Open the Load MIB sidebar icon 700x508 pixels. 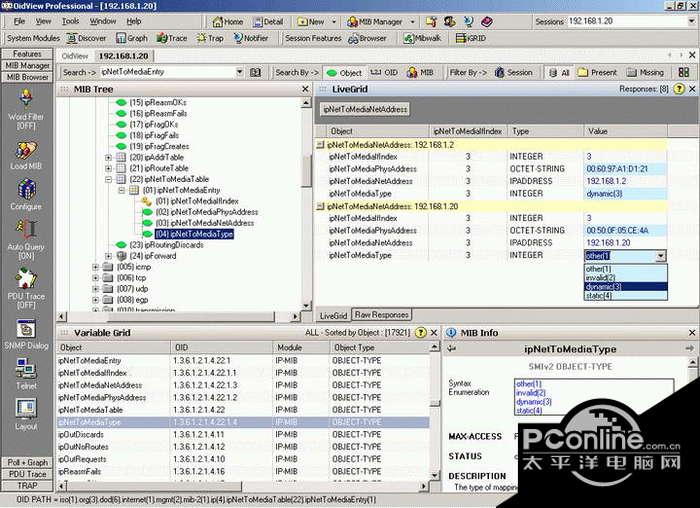pos(26,155)
